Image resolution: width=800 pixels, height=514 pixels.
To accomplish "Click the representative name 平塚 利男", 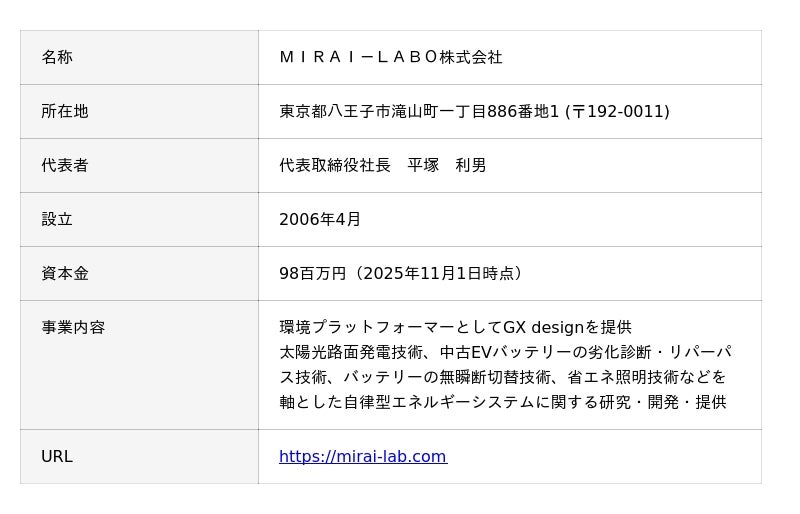I will click(x=447, y=166).
